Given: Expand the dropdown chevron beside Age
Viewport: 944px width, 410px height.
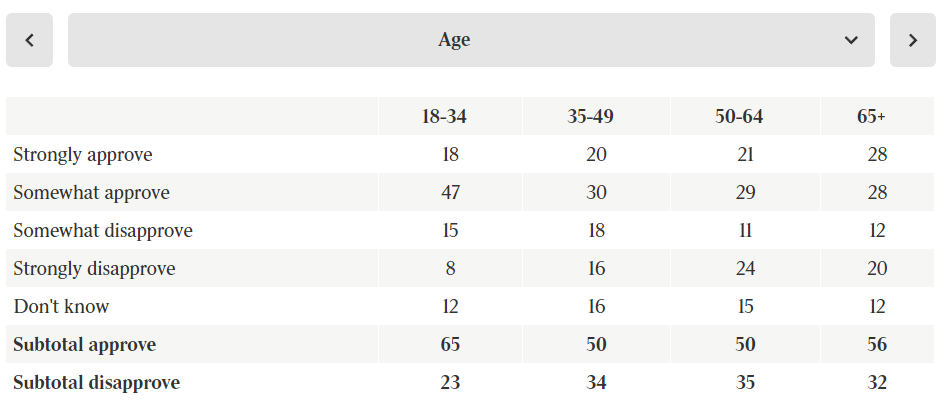Looking at the screenshot, I should [x=851, y=40].
